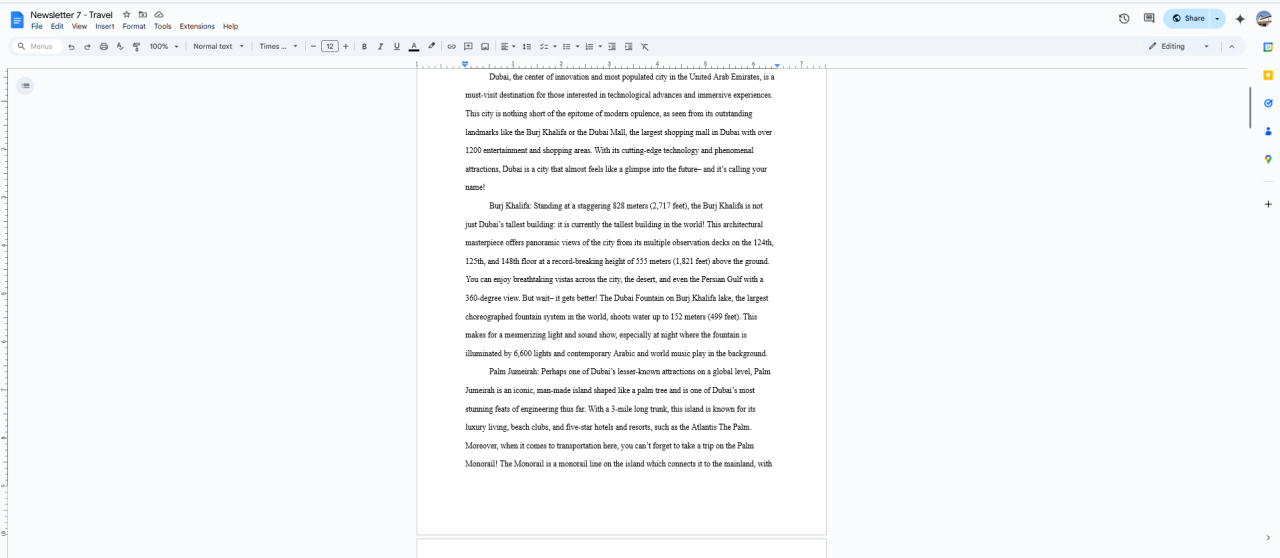Viewport: 1280px width, 558px height.
Task: Toggle bold formatting
Action: point(364,47)
